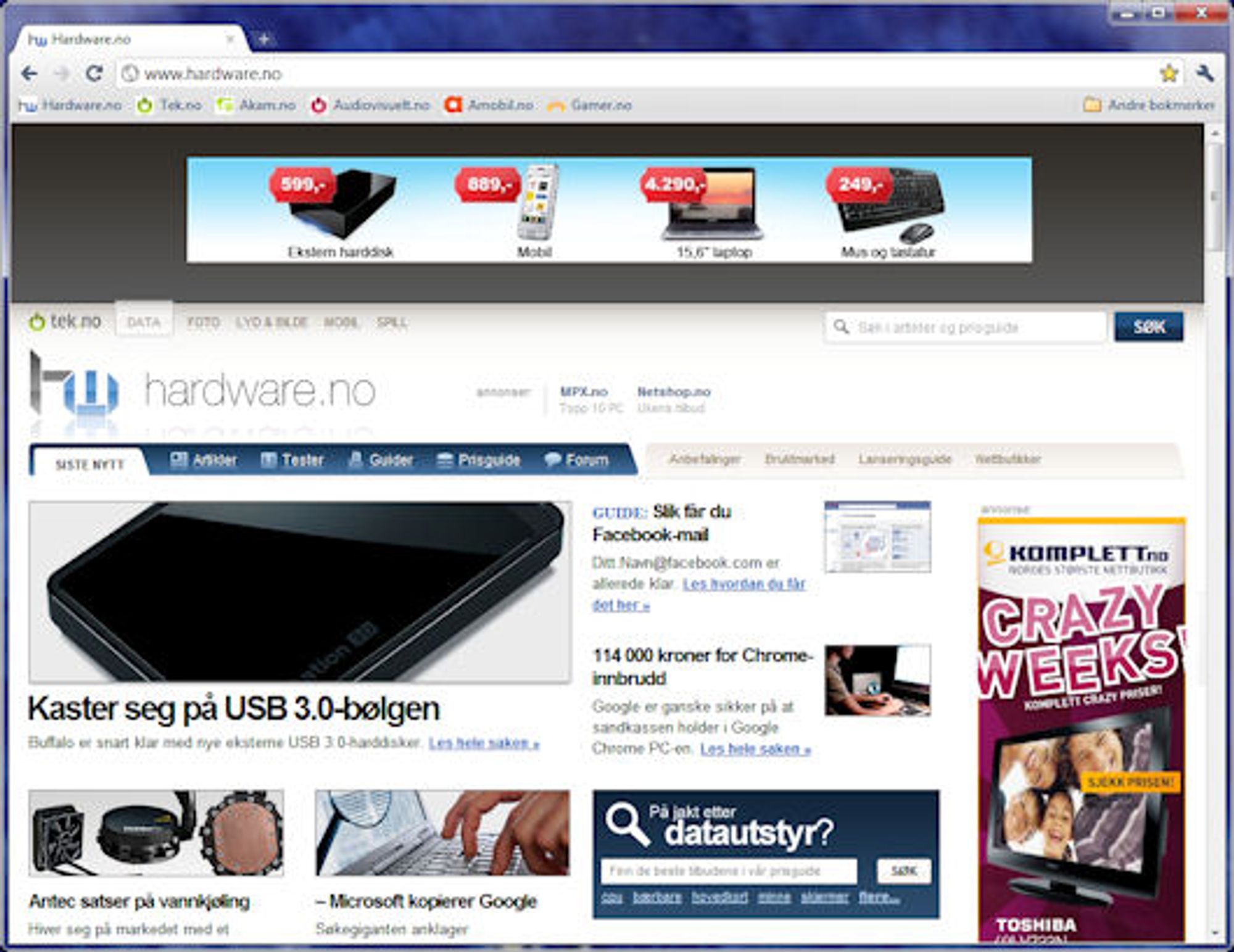
Task: Open the Akam.no bookmark
Action: (x=255, y=106)
